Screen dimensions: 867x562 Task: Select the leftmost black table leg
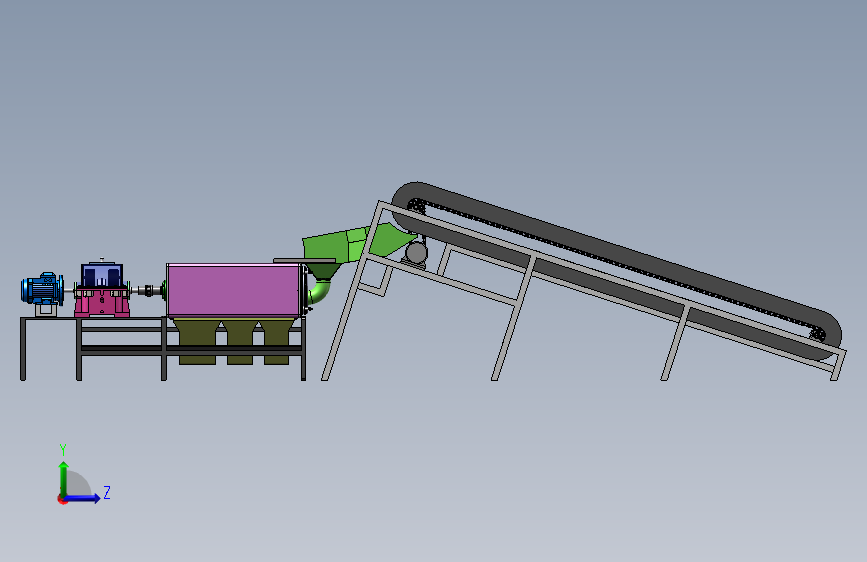23,349
